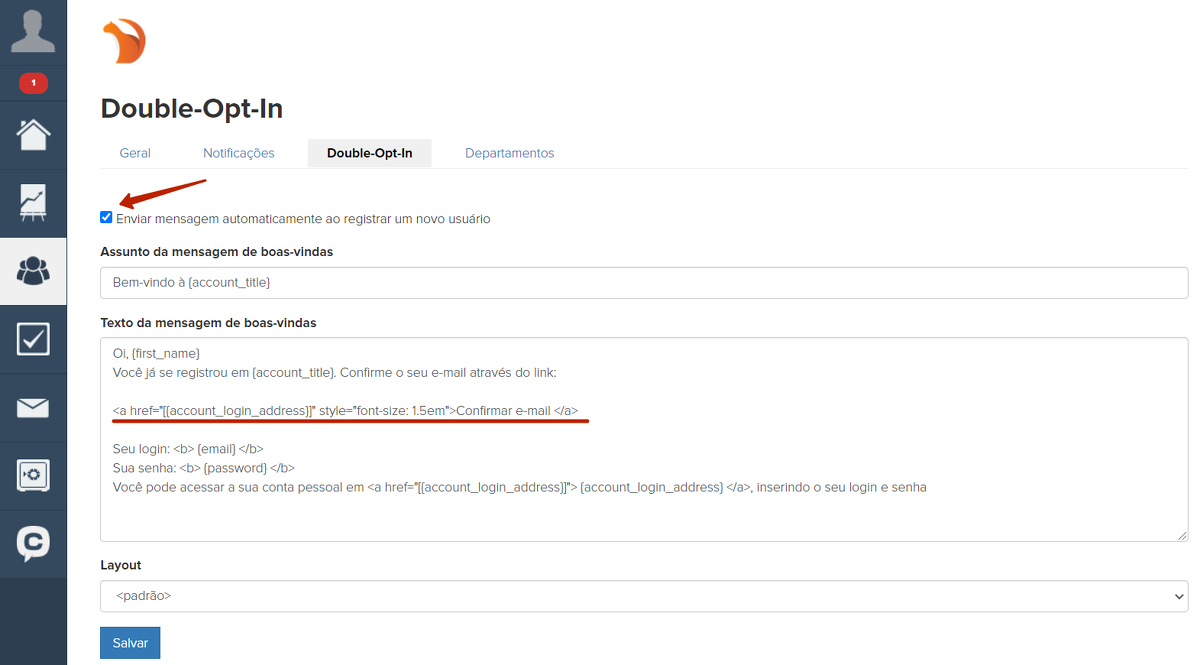Go to the Home sidebar icon
This screenshot has width=1200, height=665.
[x=33, y=134]
